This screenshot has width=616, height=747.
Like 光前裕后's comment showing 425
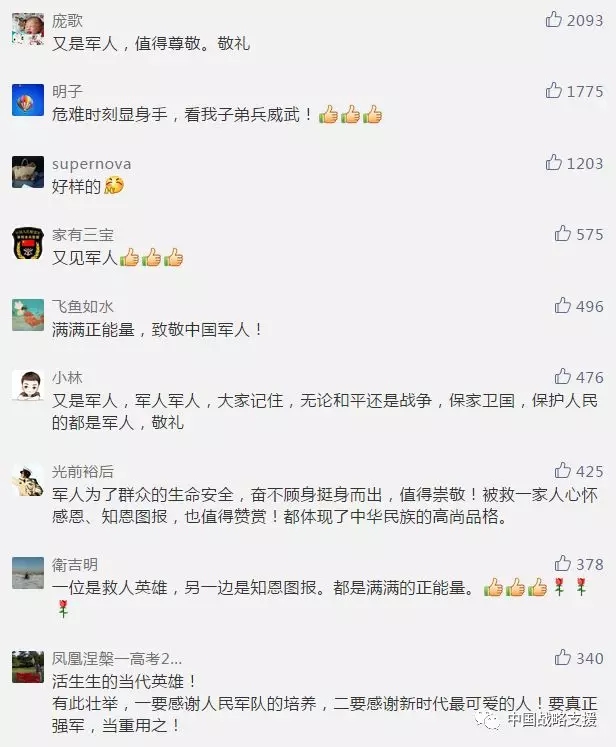[562, 470]
